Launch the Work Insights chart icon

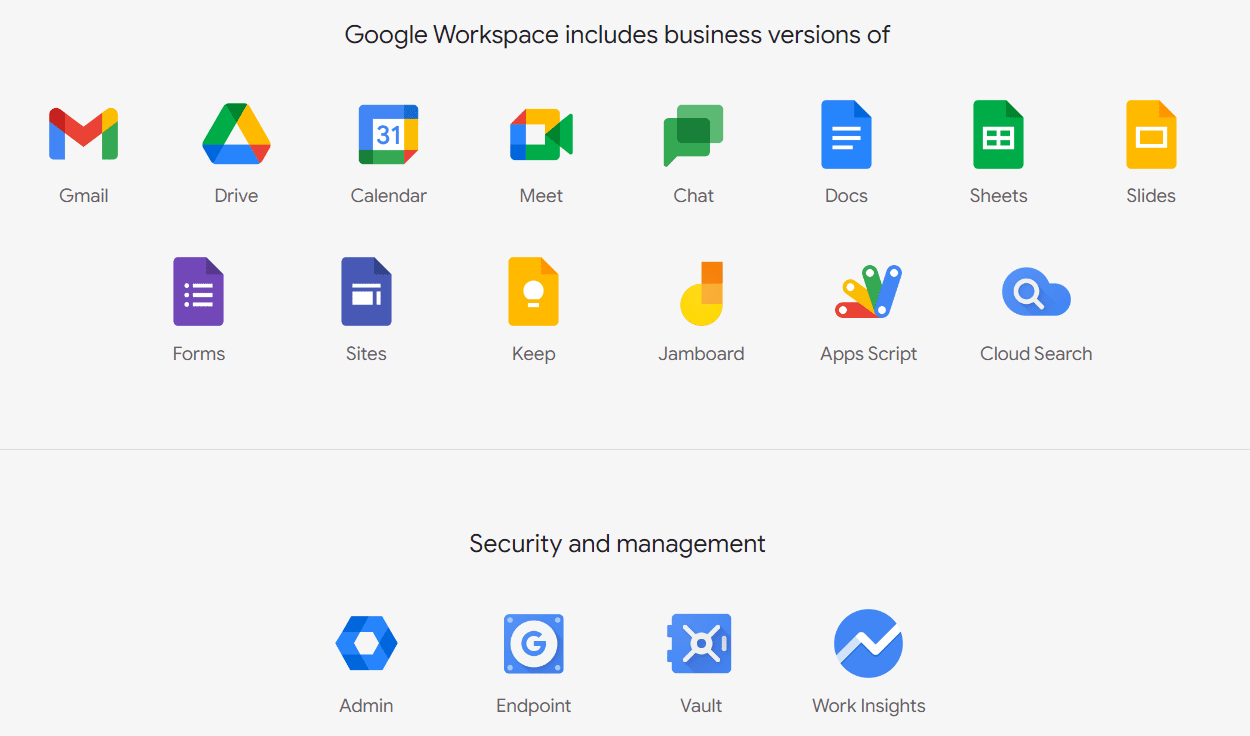pyautogui.click(x=869, y=643)
